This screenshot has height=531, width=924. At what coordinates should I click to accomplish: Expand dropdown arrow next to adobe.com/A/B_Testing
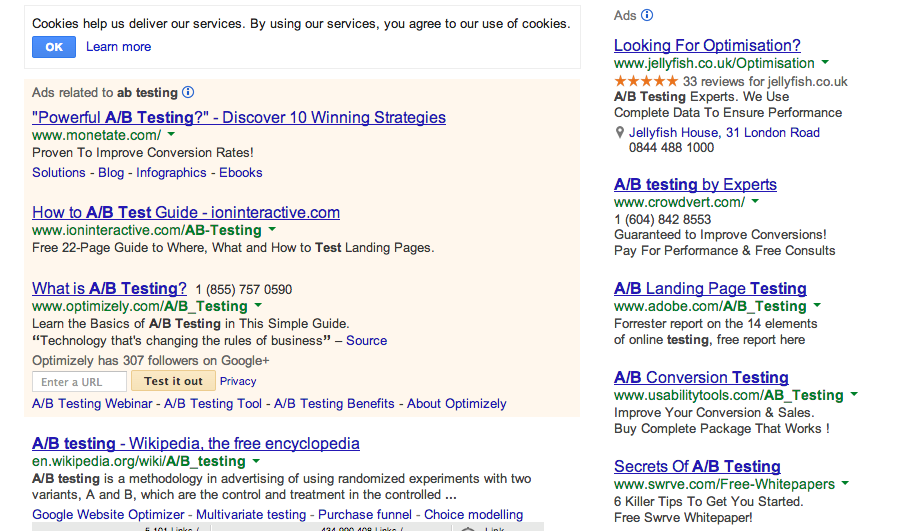pyautogui.click(x=817, y=305)
